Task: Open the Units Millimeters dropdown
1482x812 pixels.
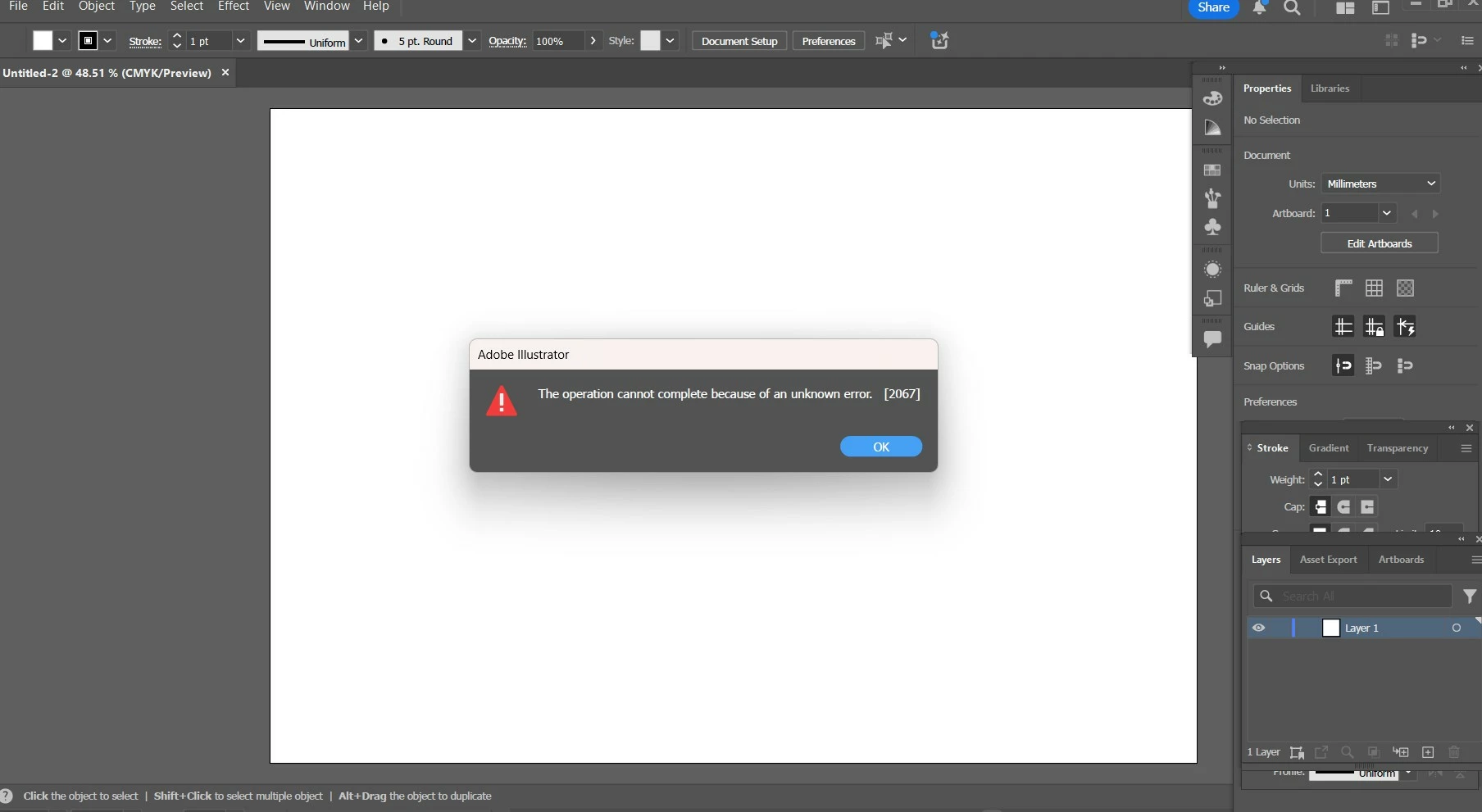Action: click(x=1380, y=184)
